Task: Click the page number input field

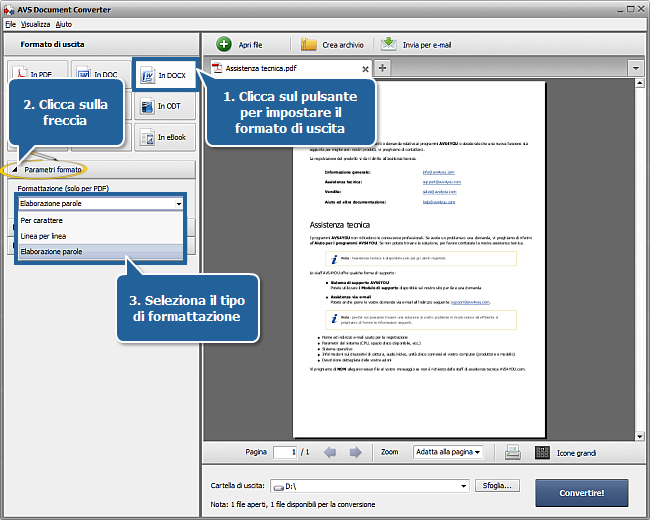Action: (285, 452)
